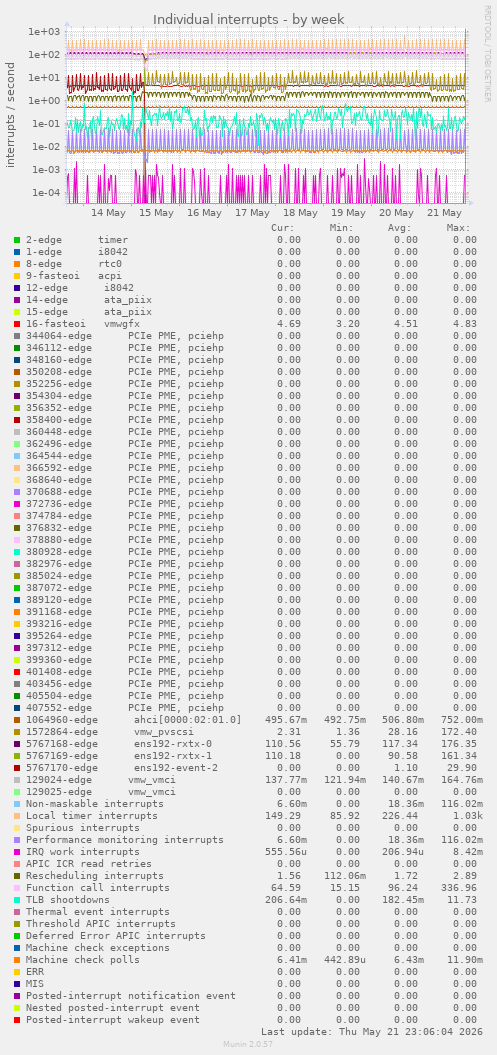Select the cyan swatch for TLB shootdowns
Viewport: 497px width, 1055px height.
pos(17,900)
